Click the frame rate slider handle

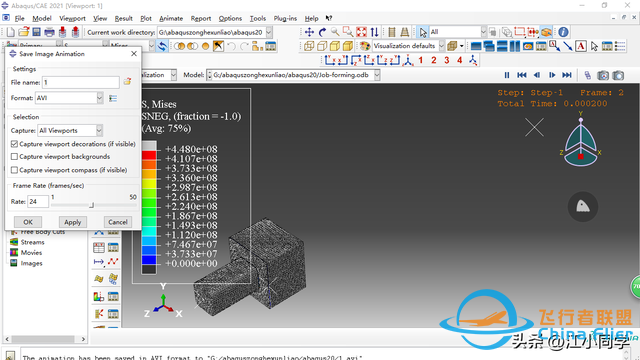coord(91,205)
